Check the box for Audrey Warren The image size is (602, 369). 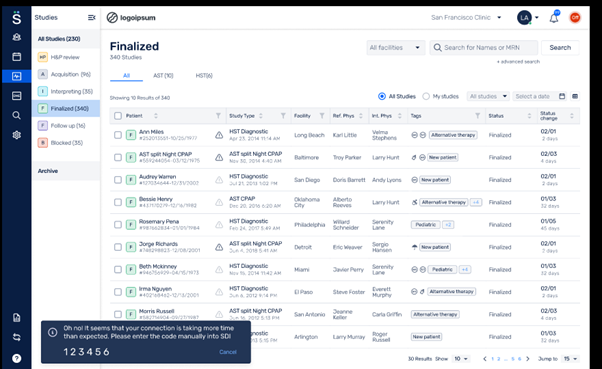[118, 180]
